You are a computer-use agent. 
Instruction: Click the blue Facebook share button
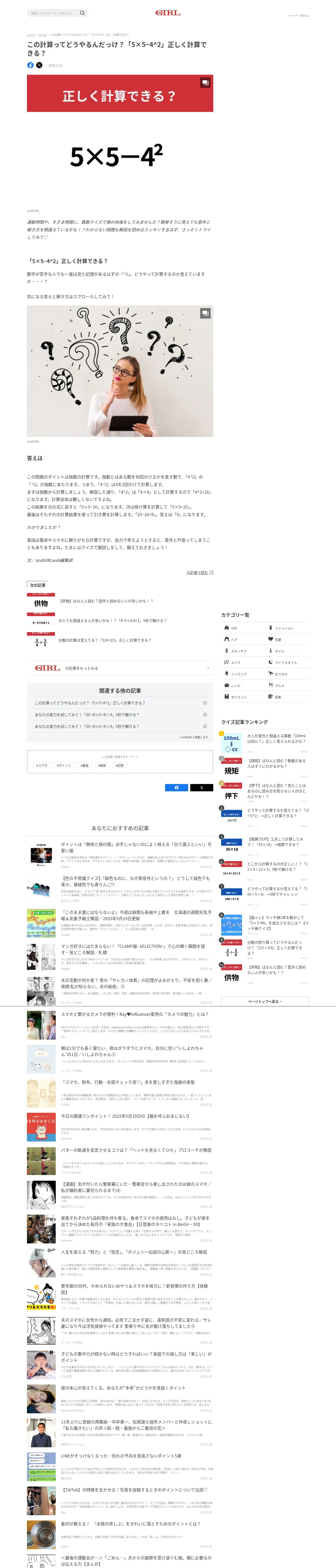click(x=177, y=788)
